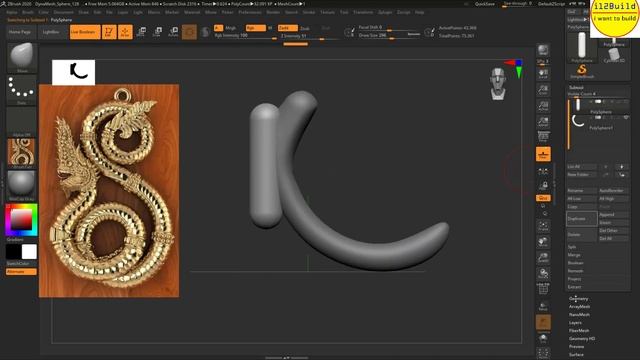This screenshot has width=640, height=360.
Task: Open the MatCap Gray material selector
Action: click(22, 185)
